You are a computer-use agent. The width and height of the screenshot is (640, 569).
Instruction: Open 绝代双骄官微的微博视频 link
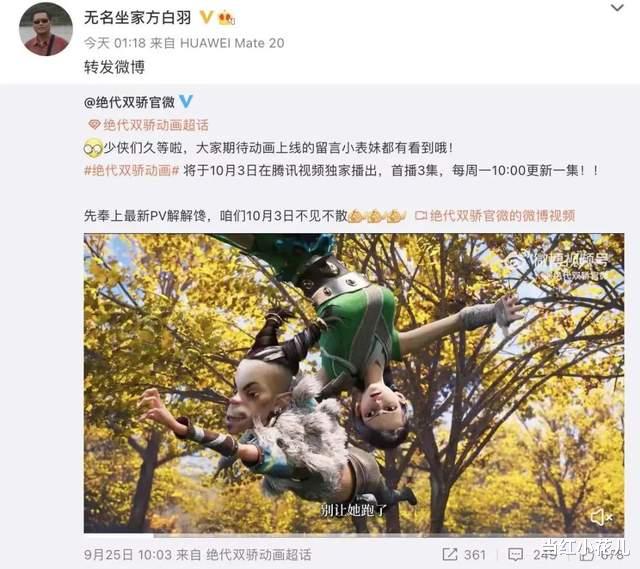(x=502, y=216)
